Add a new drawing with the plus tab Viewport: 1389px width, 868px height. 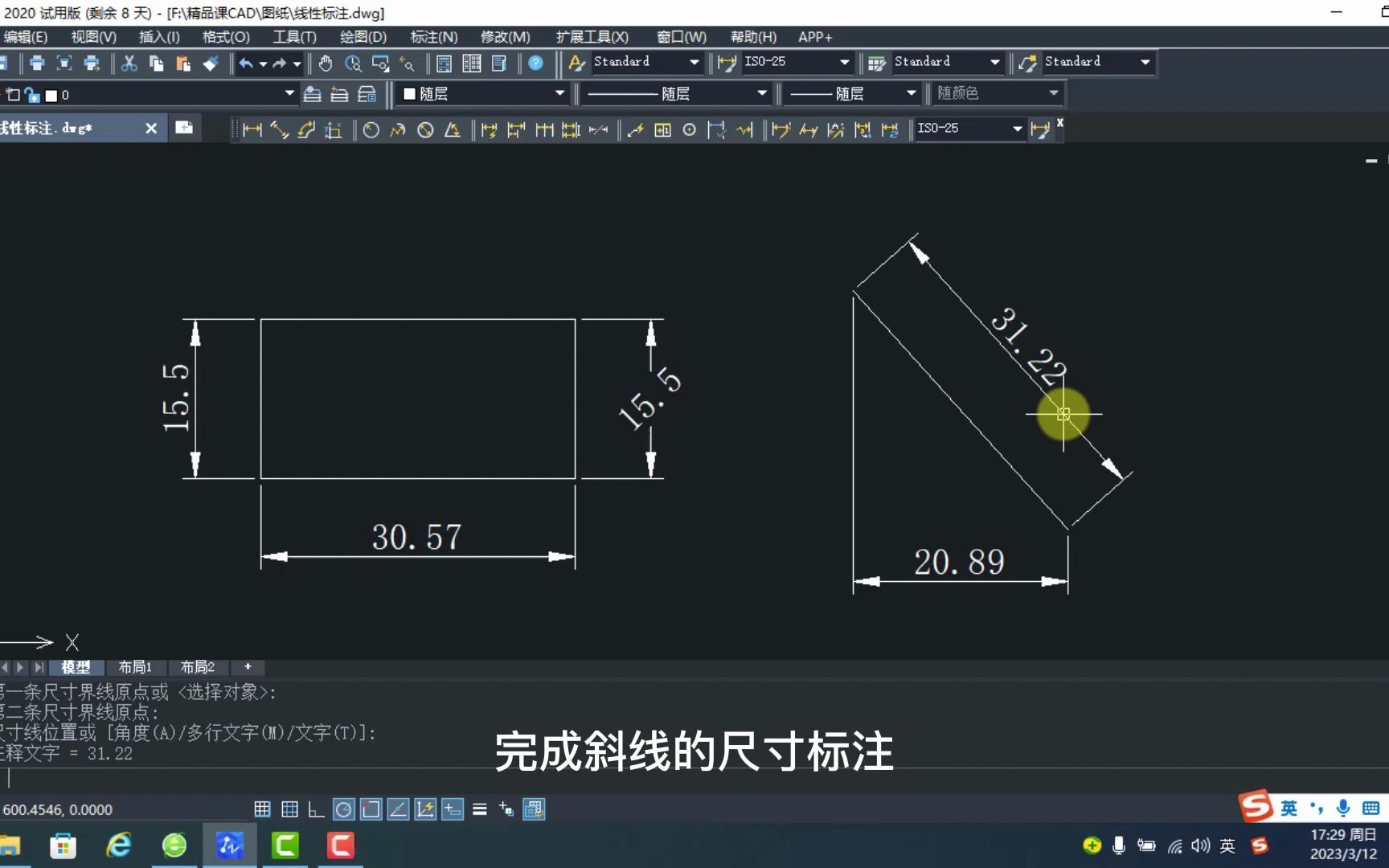[248, 667]
